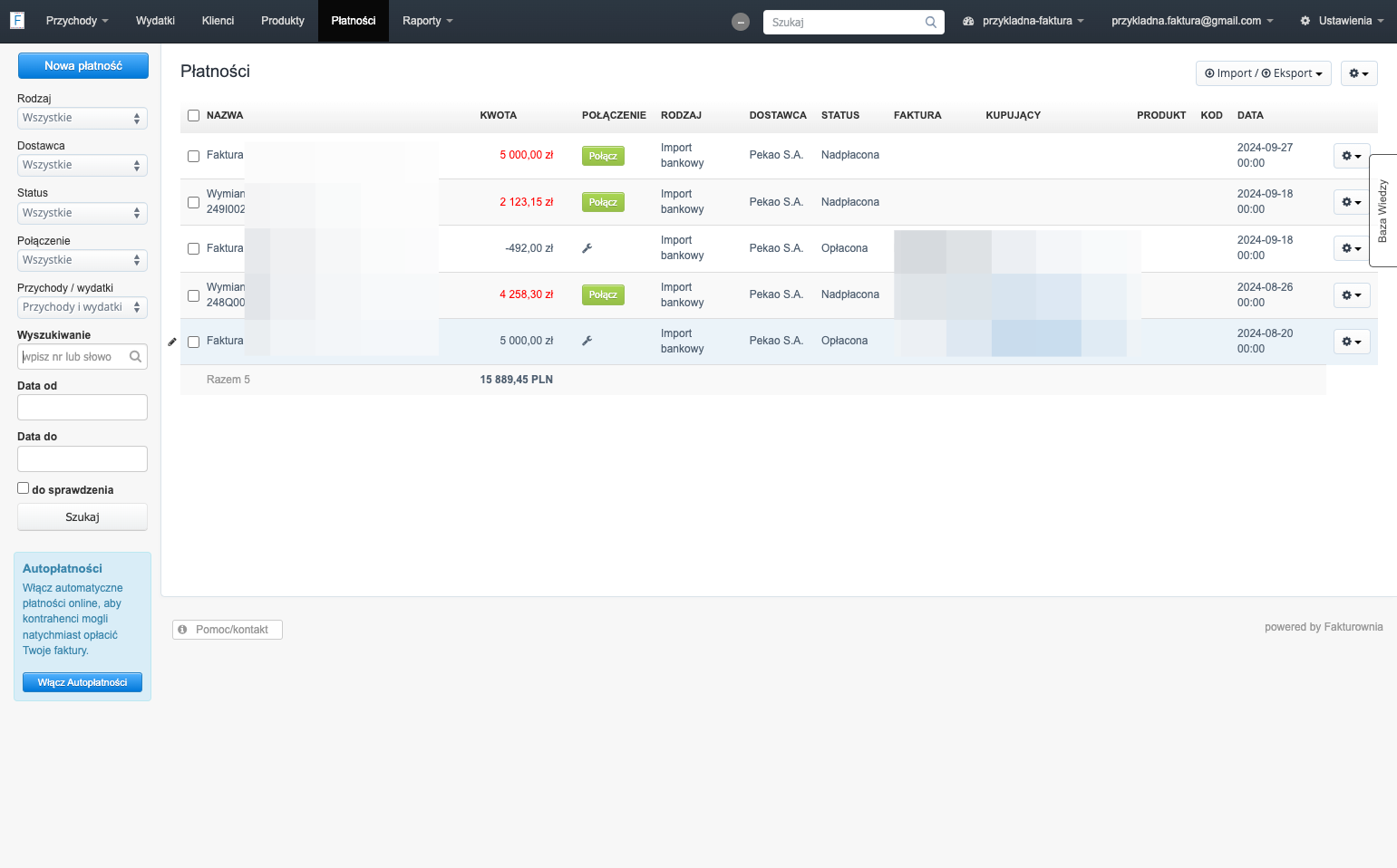Open the Klienci section
This screenshot has width=1397, height=868.
pyautogui.click(x=218, y=21)
